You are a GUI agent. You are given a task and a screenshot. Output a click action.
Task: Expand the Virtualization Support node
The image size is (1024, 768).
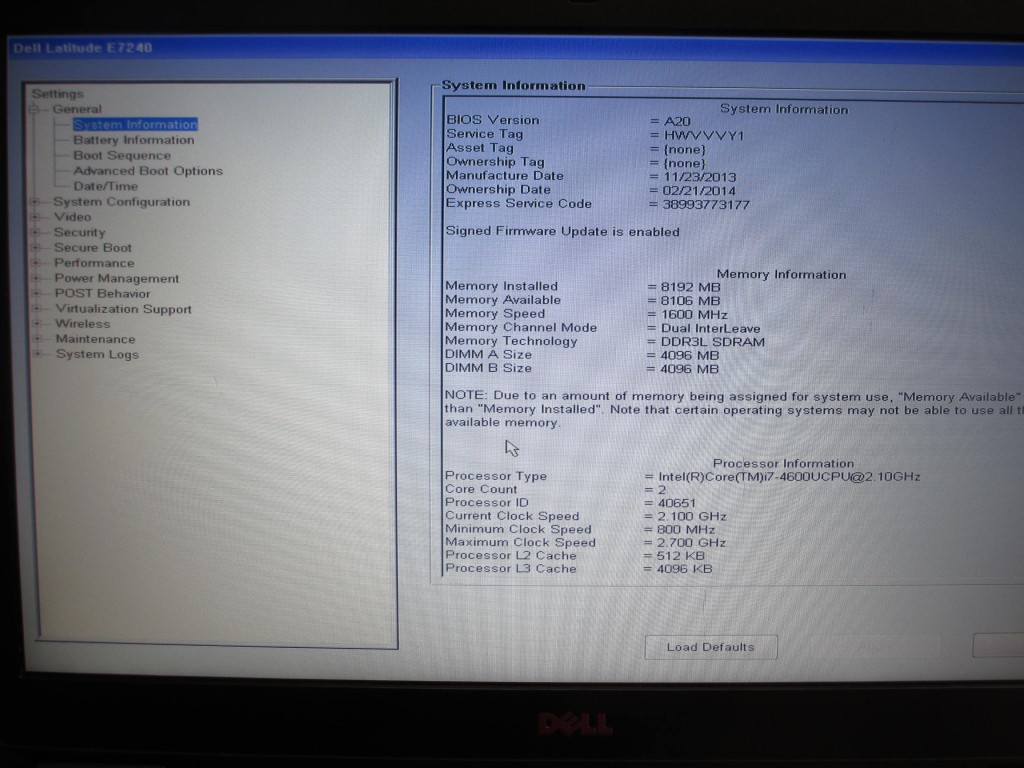[x=38, y=309]
